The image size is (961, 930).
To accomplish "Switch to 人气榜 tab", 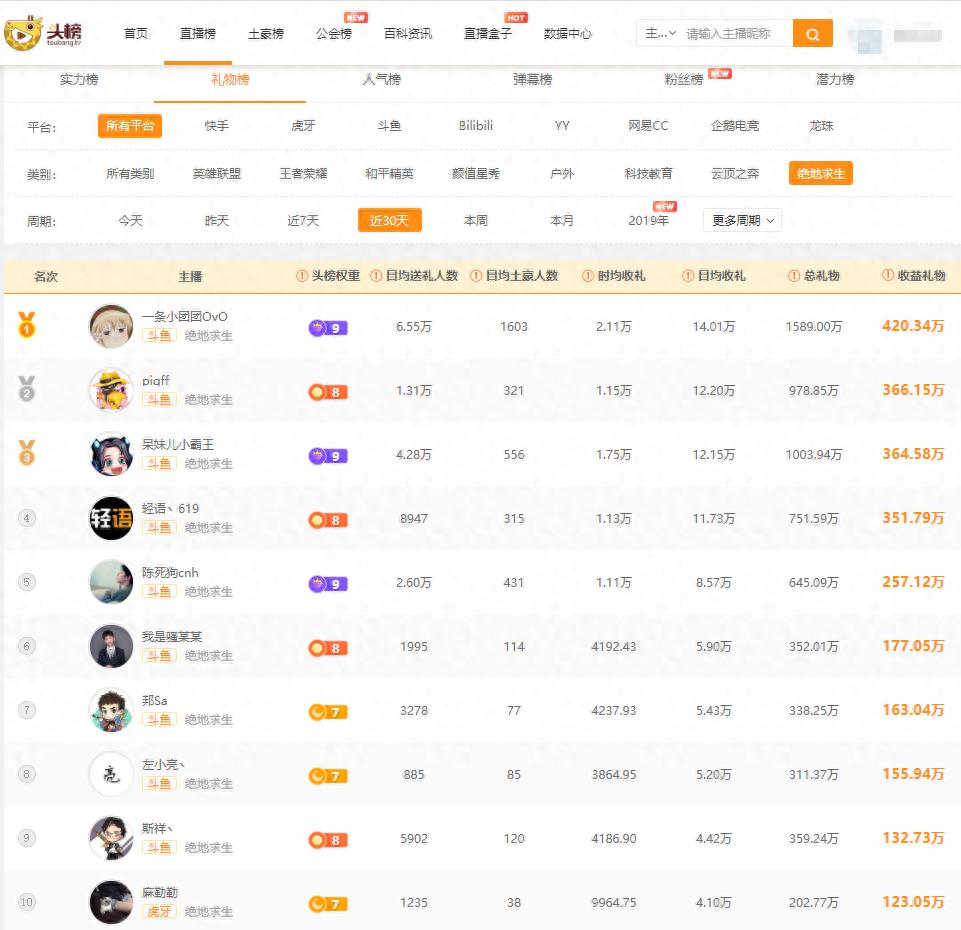I will tap(381, 79).
